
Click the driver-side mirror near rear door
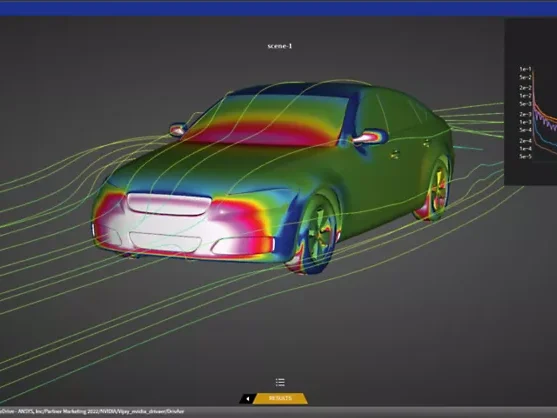click(x=370, y=137)
